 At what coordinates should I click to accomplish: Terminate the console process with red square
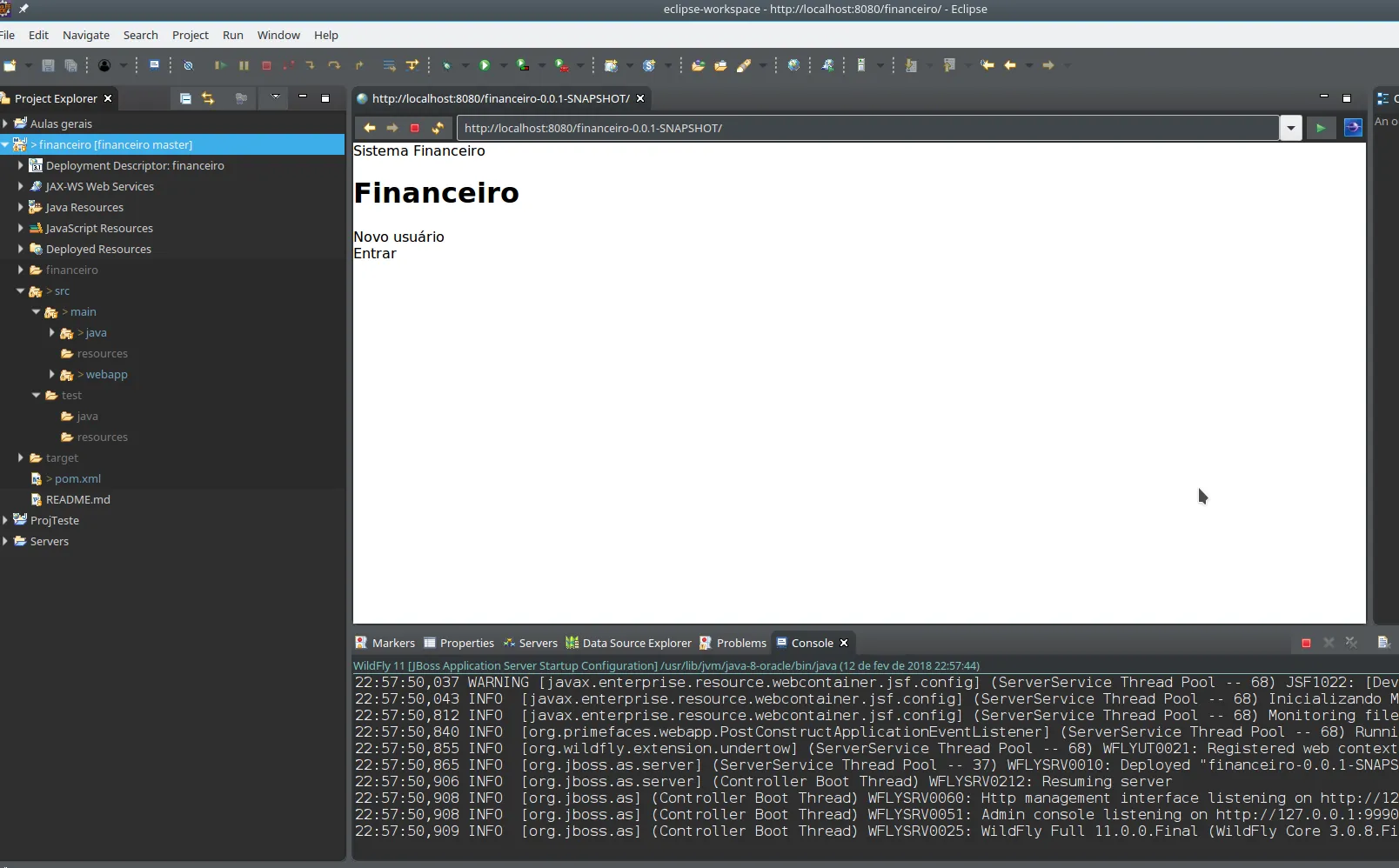coord(1306,643)
